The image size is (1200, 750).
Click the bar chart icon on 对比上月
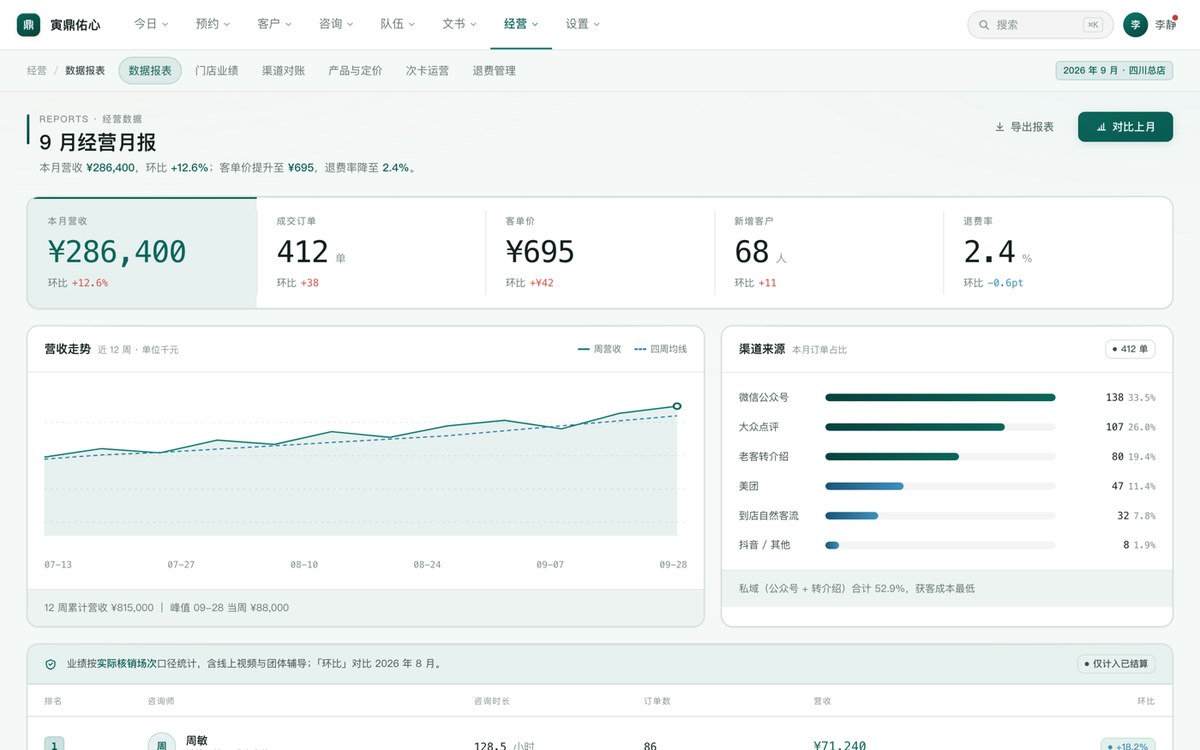(1101, 127)
